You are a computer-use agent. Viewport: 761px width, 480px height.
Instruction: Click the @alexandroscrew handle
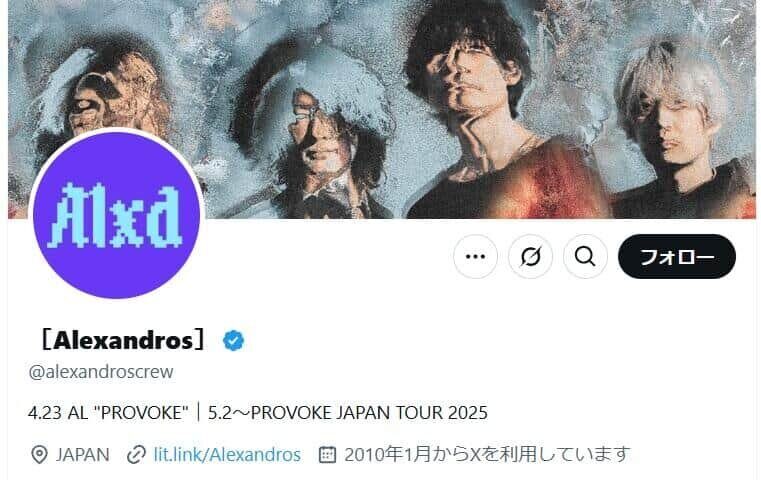pyautogui.click(x=101, y=372)
